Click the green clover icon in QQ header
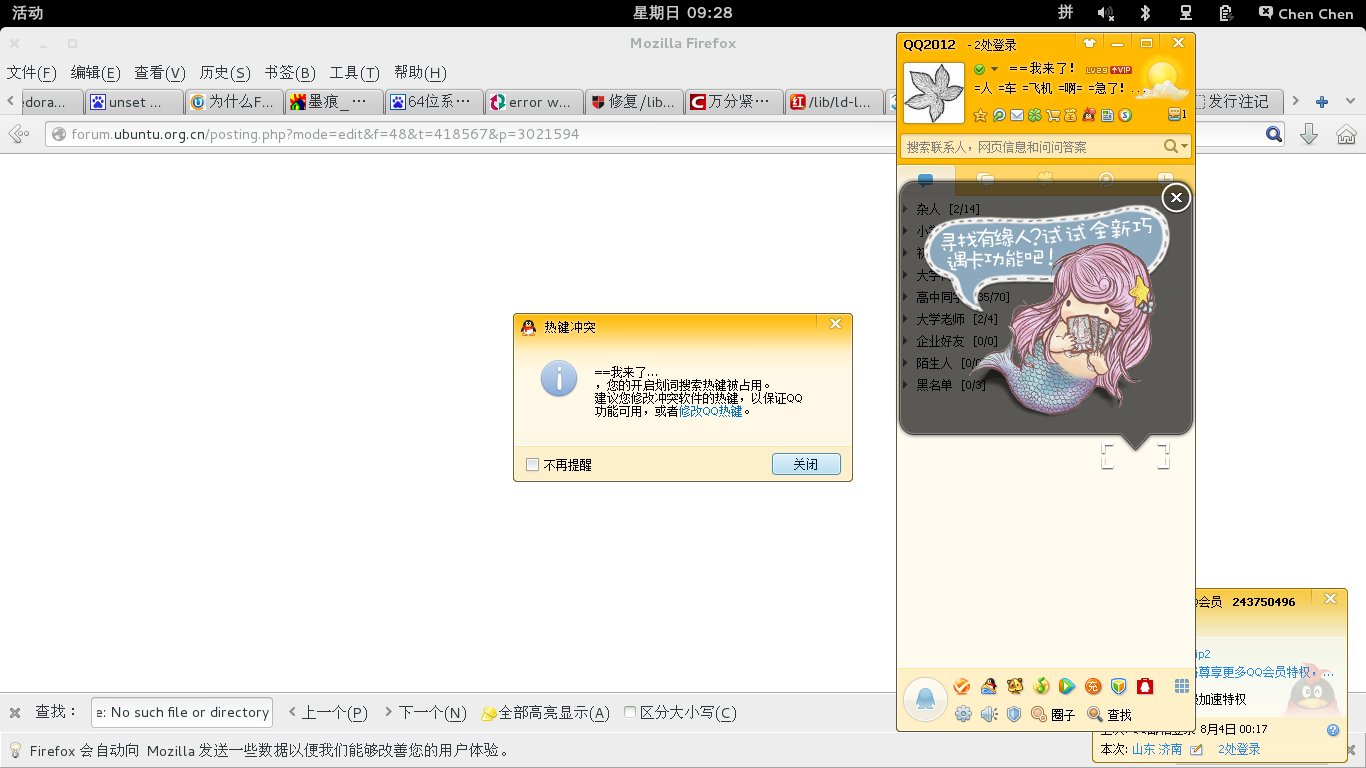The width and height of the screenshot is (1366, 768). pyautogui.click(x=1035, y=115)
